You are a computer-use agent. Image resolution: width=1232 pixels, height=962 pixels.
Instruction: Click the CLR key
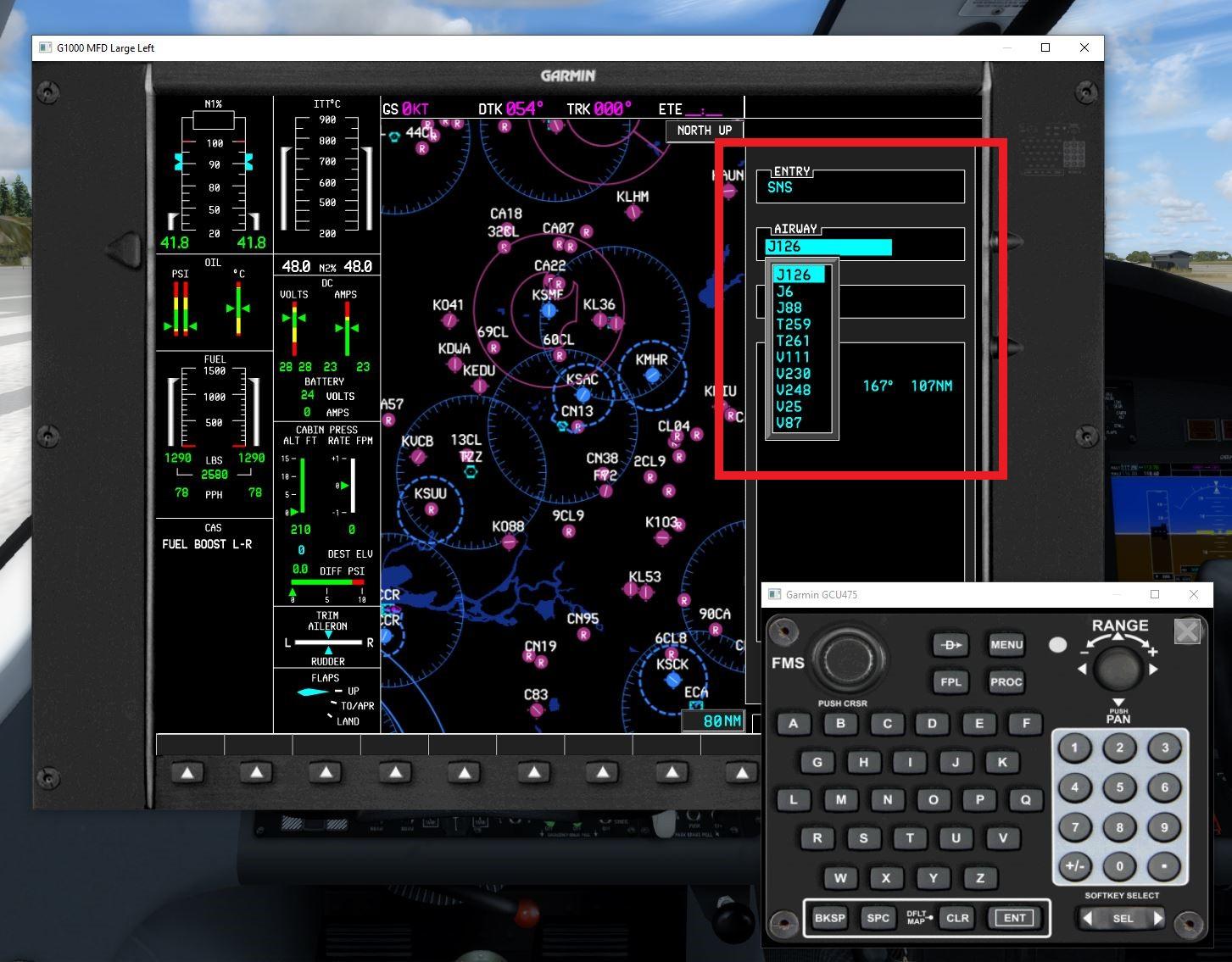[957, 918]
